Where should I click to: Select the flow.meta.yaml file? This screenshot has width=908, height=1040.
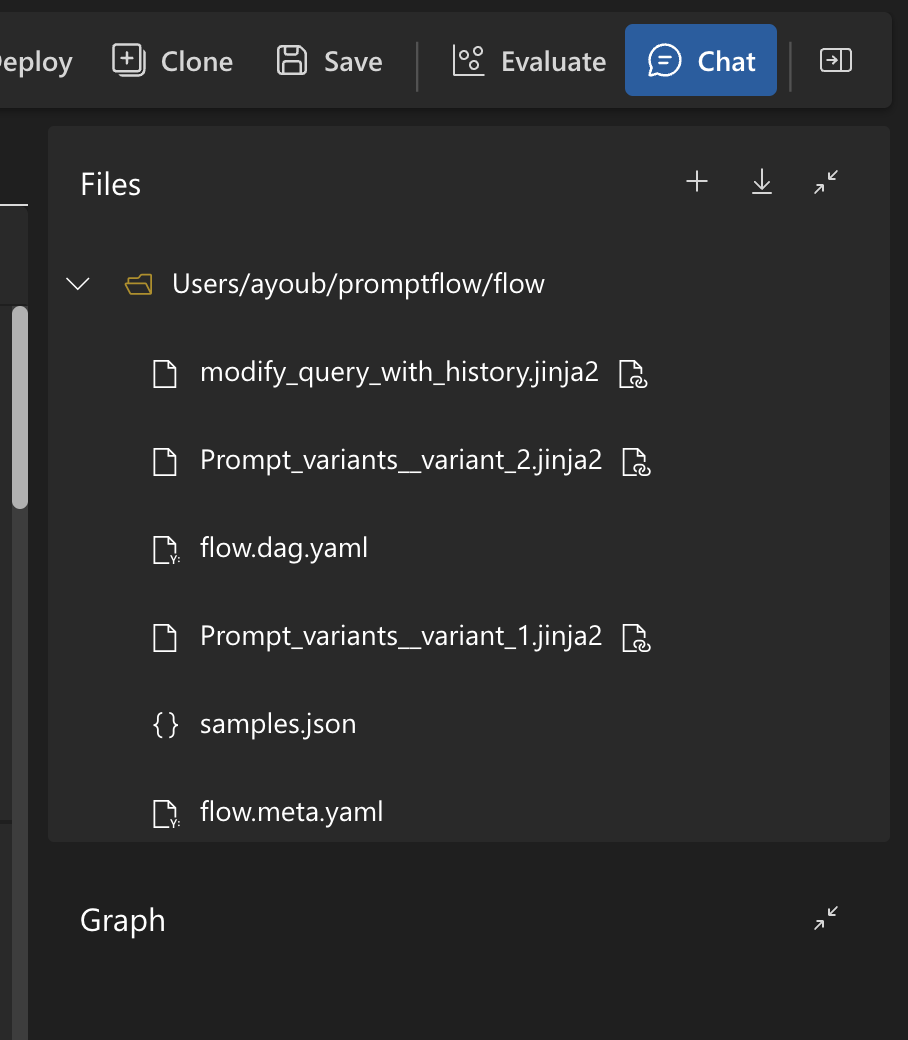[x=291, y=812]
